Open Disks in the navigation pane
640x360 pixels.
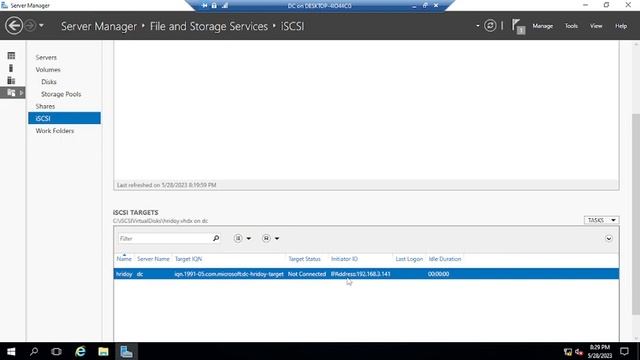click(49, 82)
